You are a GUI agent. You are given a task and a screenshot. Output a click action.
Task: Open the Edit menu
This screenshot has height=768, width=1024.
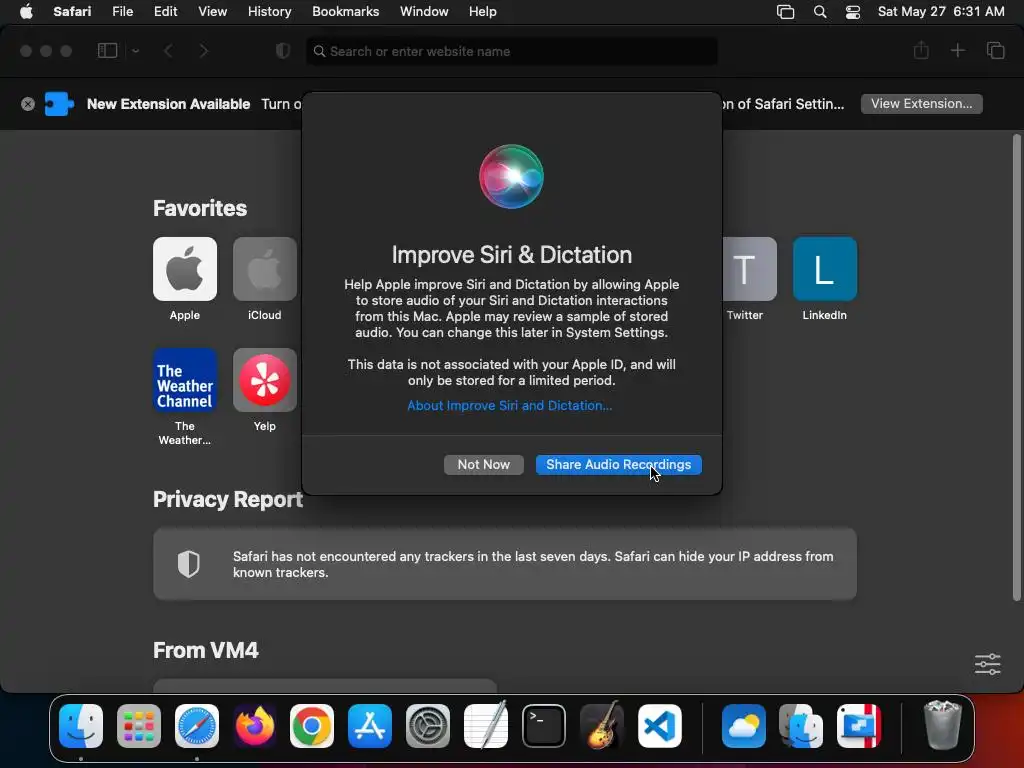[165, 12]
